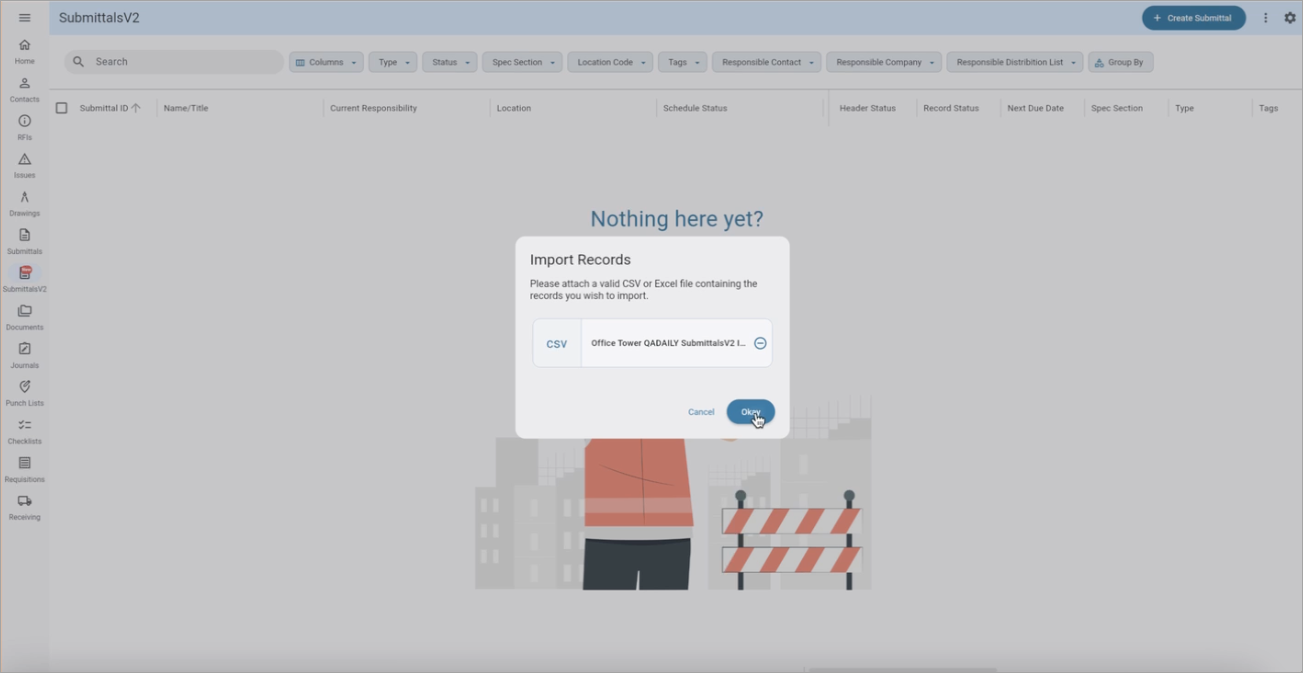Viewport: 1303px width, 673px height.
Task: Open the Responsible Company filter dropdown
Action: click(884, 62)
